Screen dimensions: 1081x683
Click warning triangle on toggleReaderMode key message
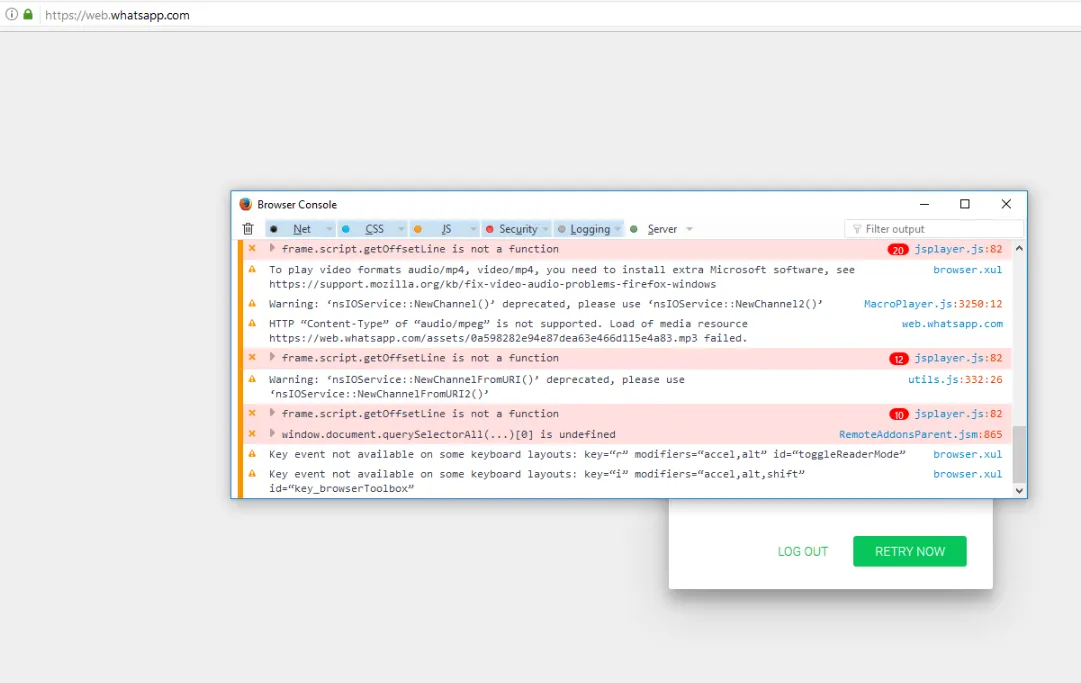(x=252, y=453)
